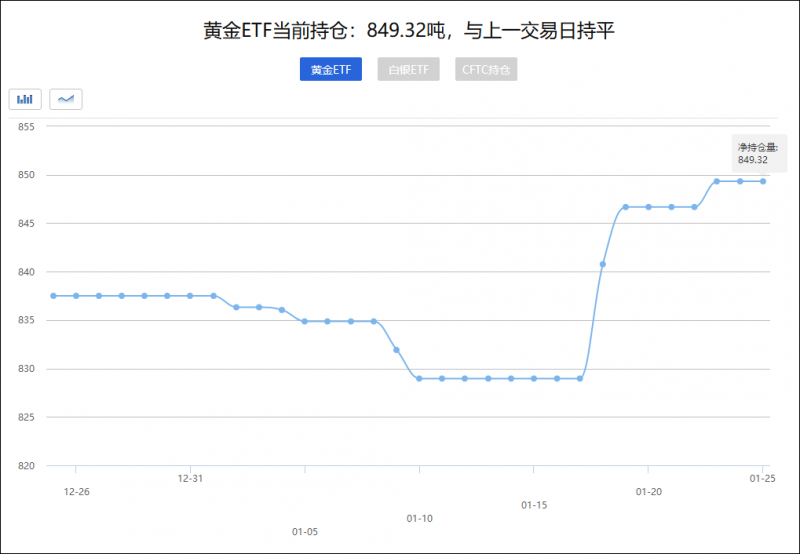Screen dimensions: 800x554
Task: Click y-axis value 850
Action: pyautogui.click(x=26, y=175)
